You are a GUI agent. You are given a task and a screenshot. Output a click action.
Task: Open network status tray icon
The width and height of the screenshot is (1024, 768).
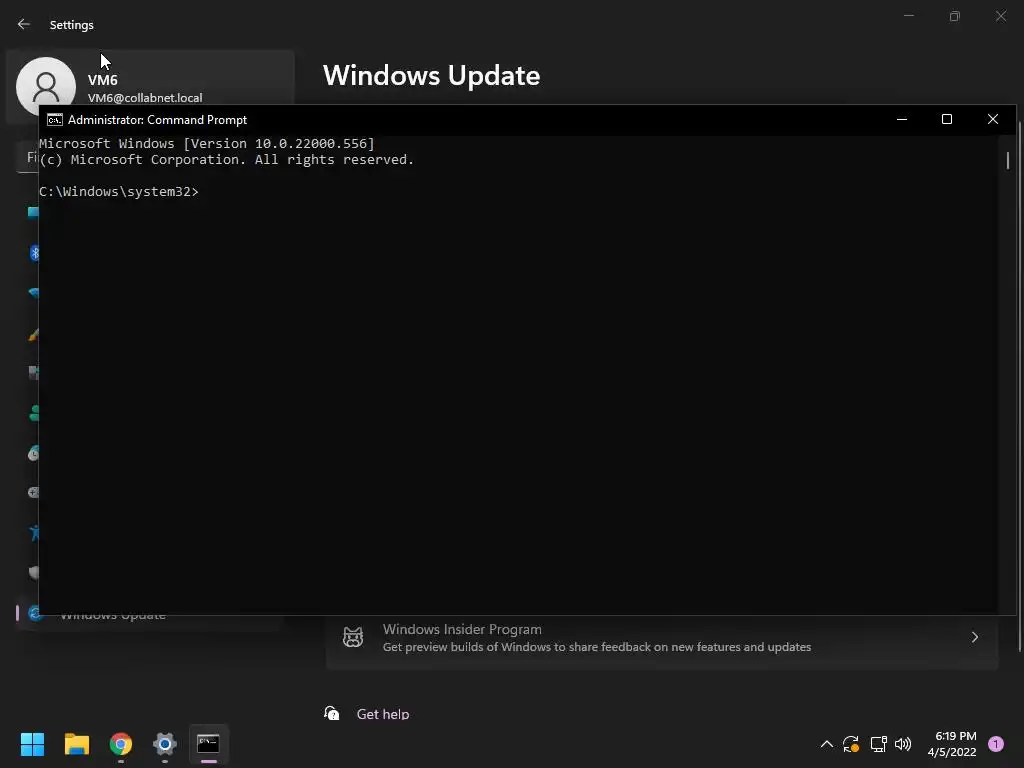pos(878,744)
